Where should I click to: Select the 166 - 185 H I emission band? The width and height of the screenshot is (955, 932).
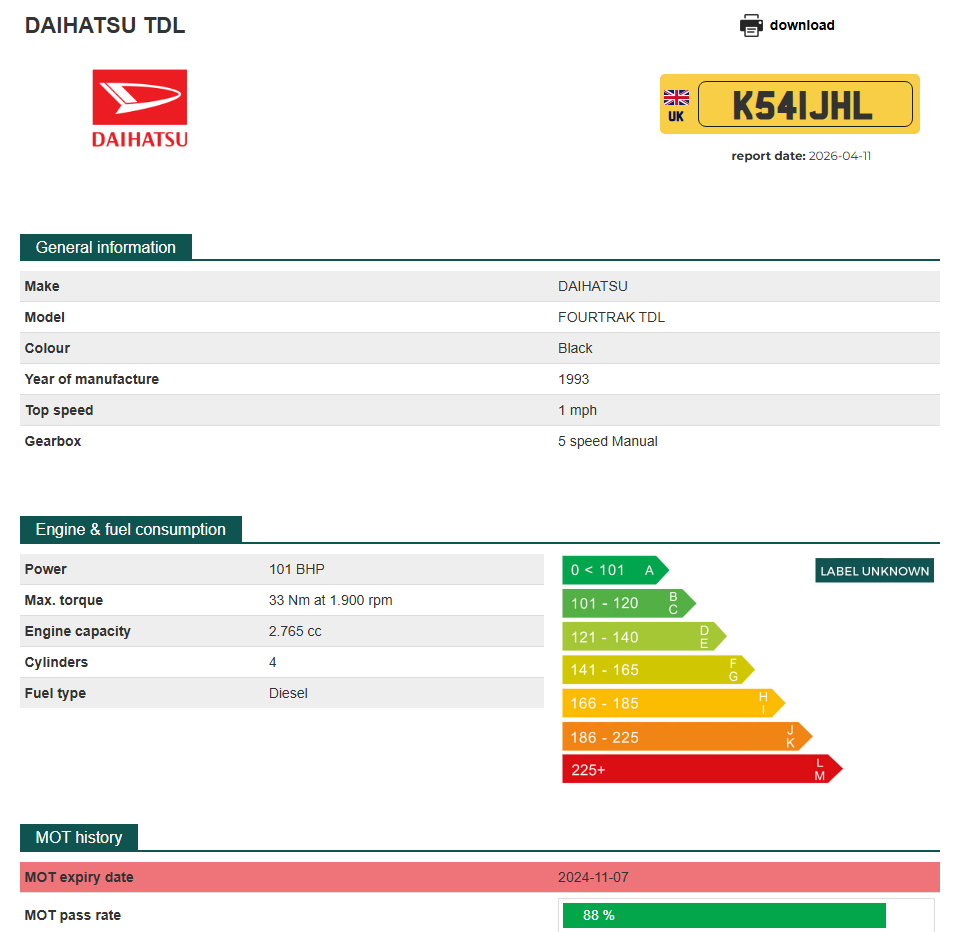coord(673,703)
